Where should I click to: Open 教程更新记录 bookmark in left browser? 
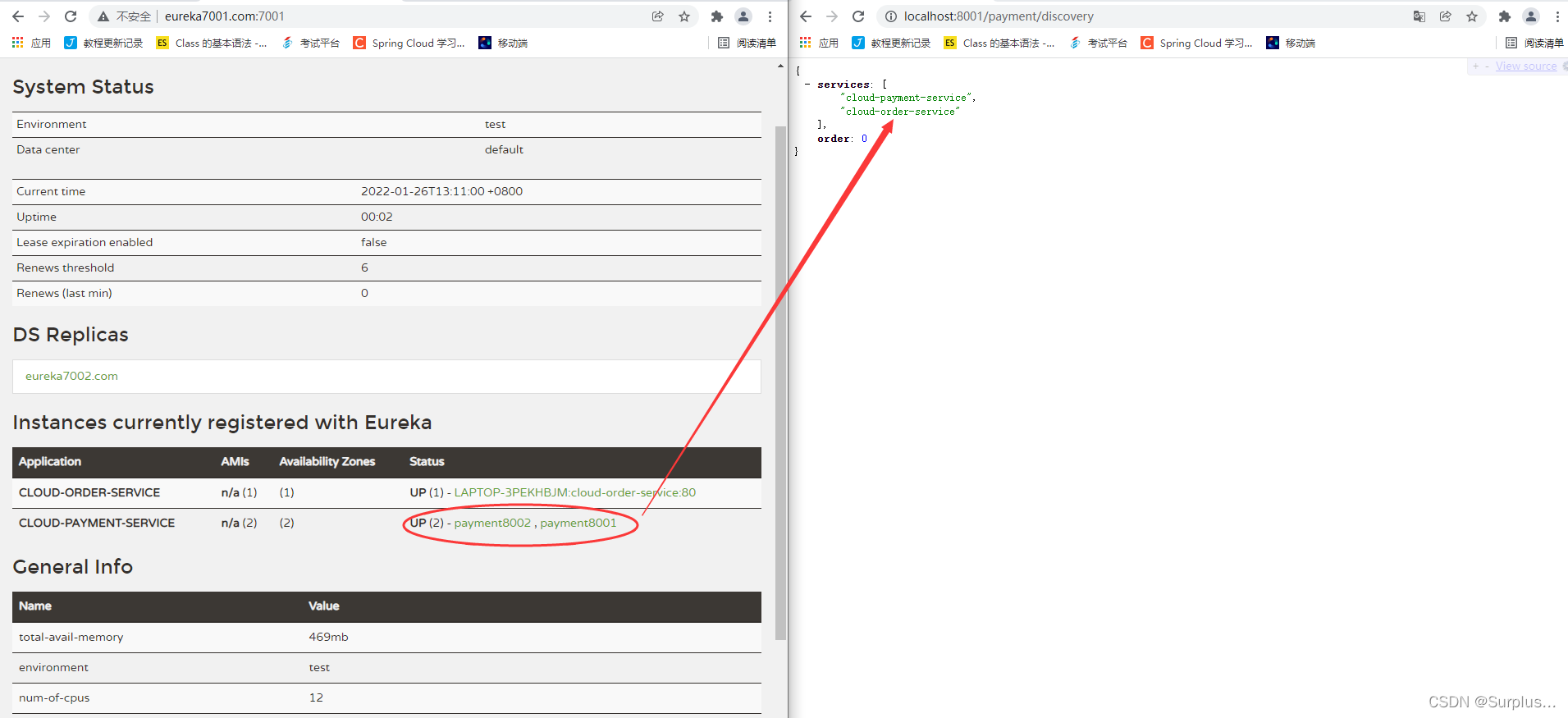103,43
